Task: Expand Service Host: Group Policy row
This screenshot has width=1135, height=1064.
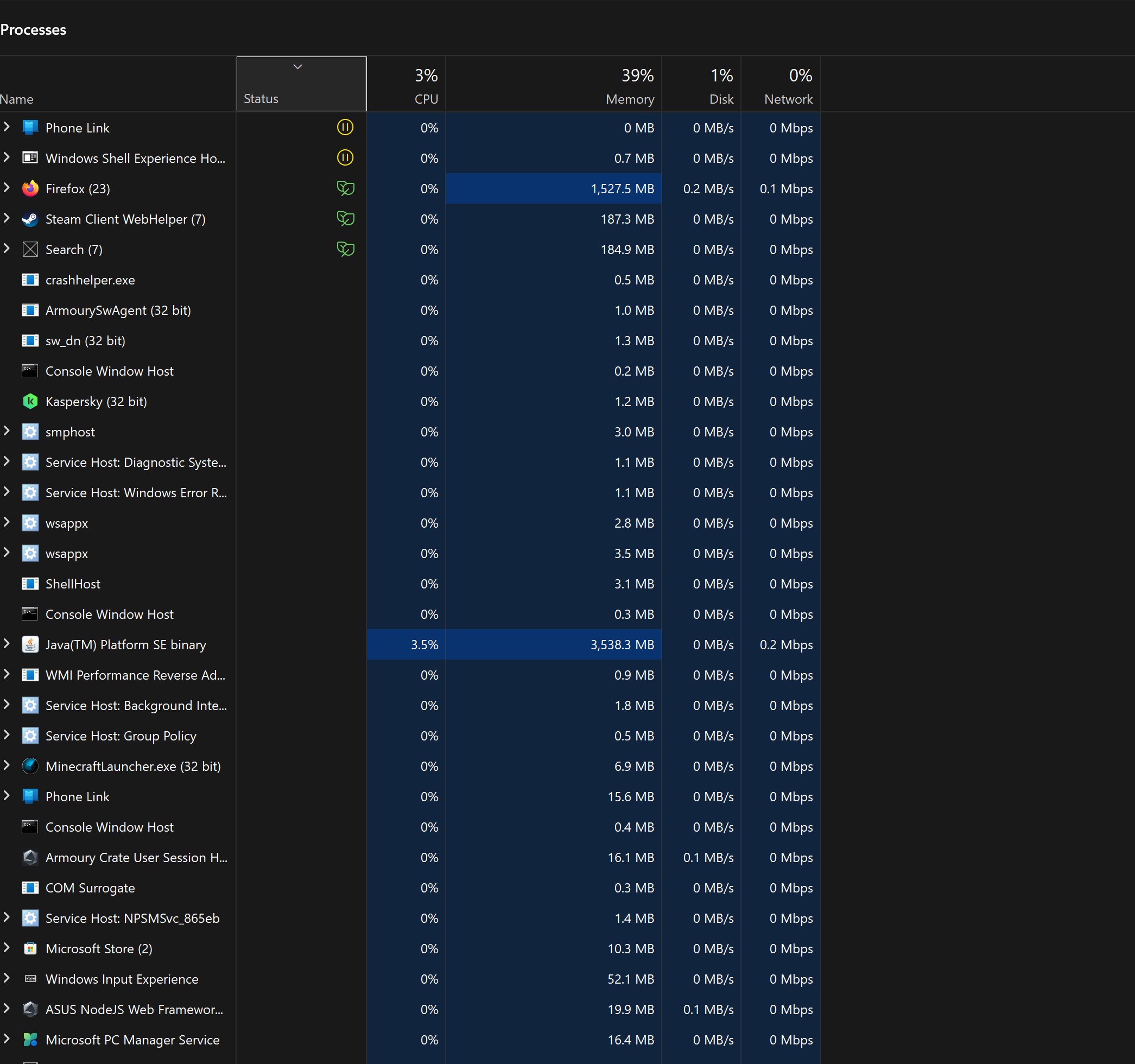Action: tap(7, 735)
